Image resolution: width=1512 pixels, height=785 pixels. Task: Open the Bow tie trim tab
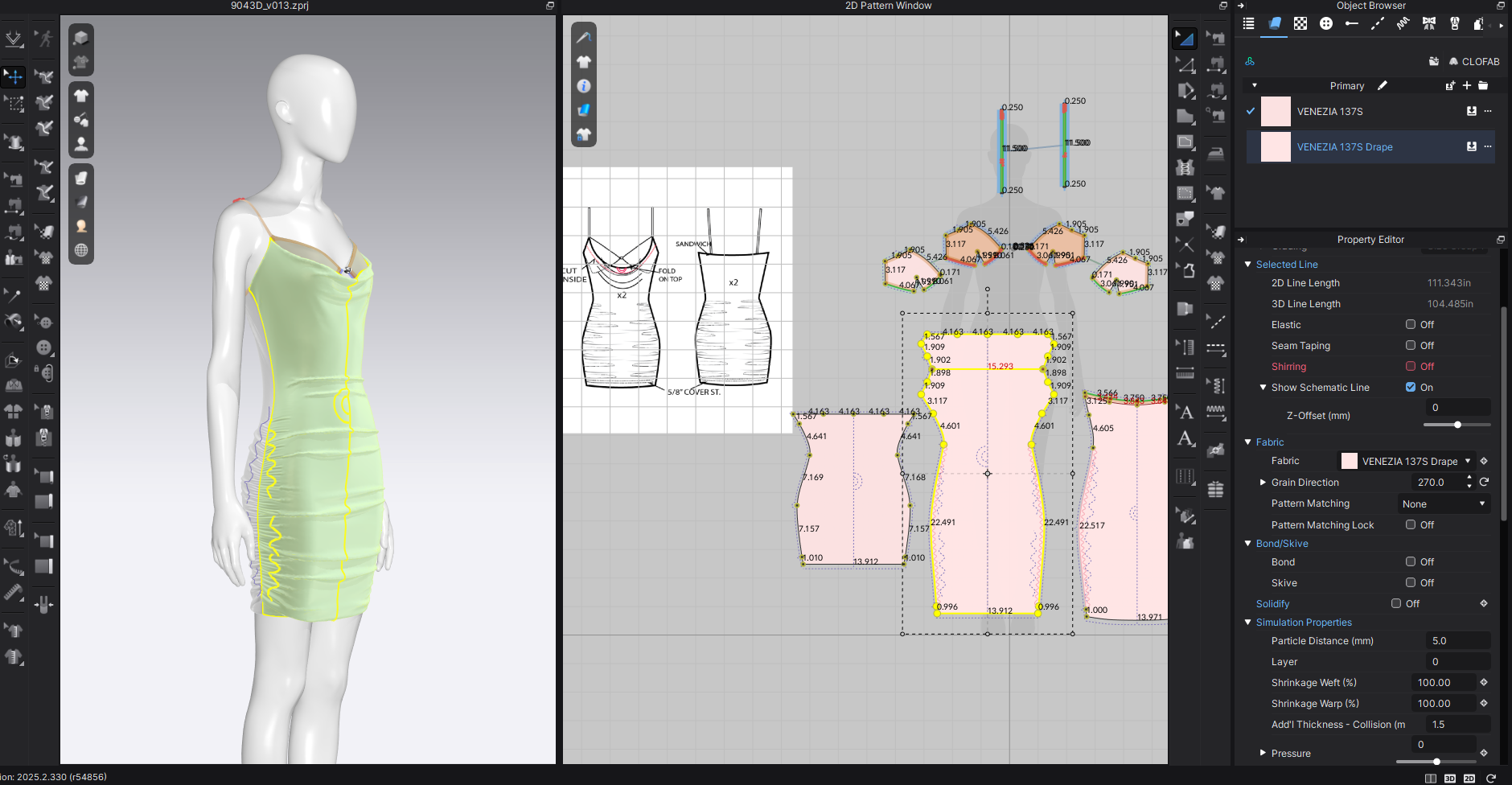pos(1429,23)
